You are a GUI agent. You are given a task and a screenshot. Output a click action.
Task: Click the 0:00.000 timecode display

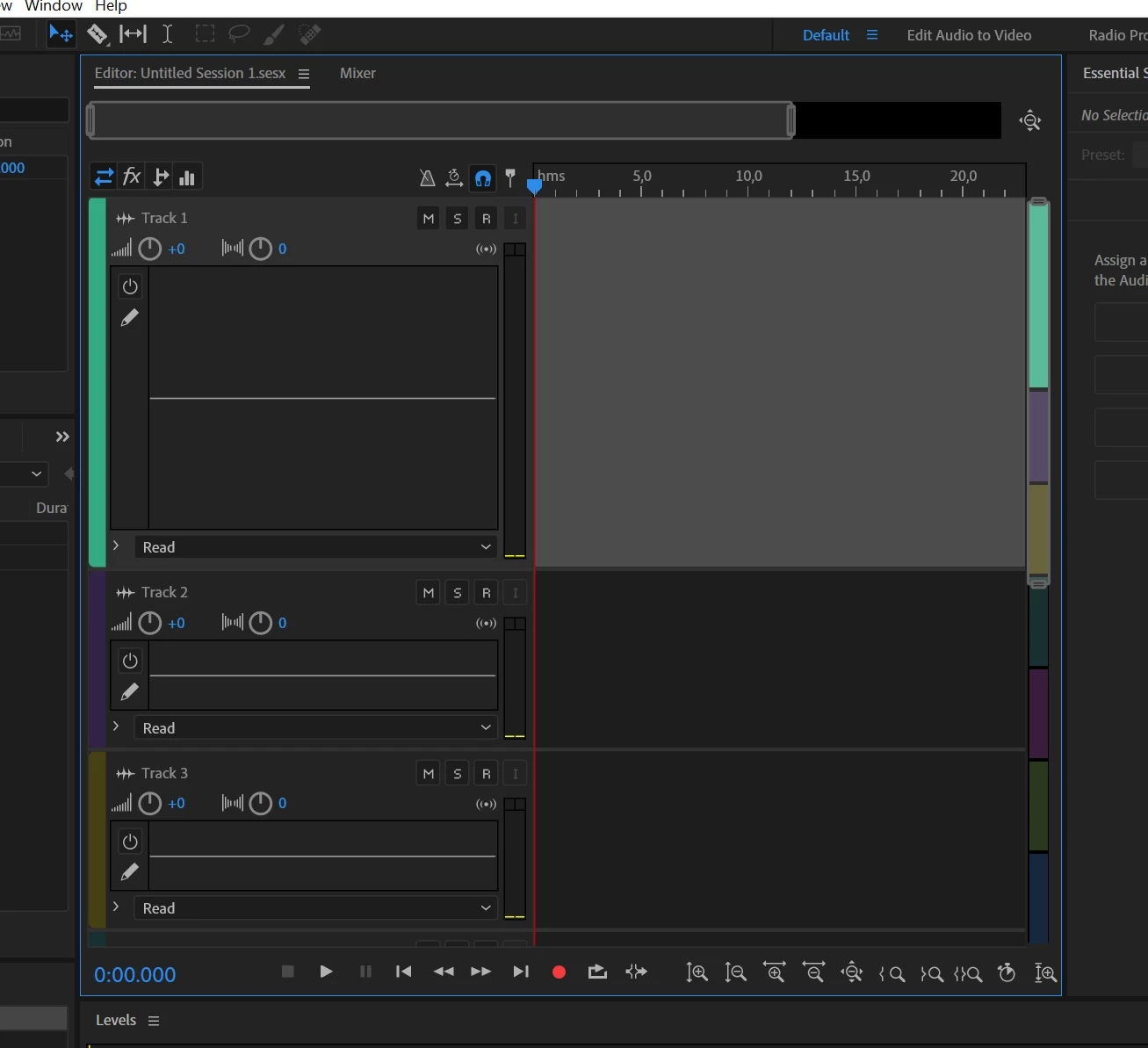coord(135,974)
